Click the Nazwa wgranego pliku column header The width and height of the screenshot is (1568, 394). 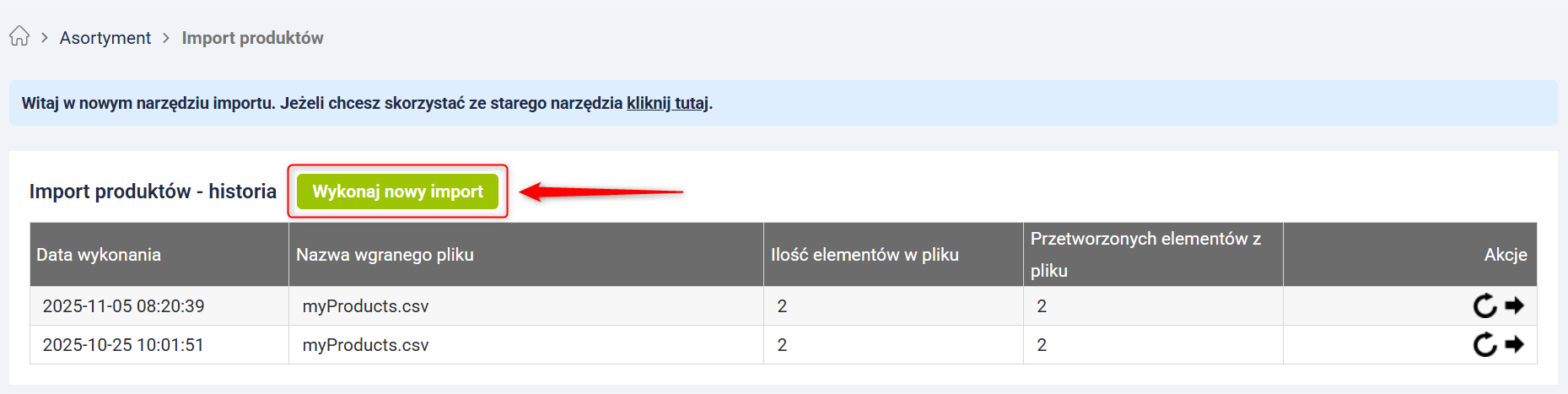click(385, 255)
